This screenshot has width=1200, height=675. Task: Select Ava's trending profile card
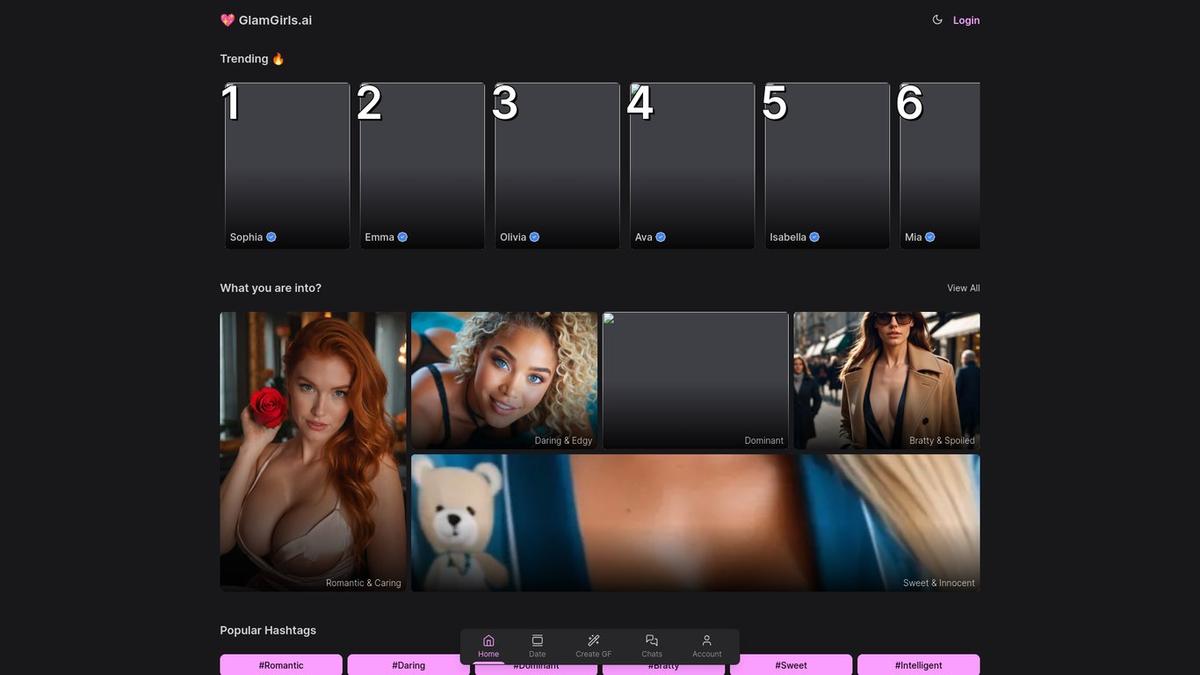tap(692, 165)
